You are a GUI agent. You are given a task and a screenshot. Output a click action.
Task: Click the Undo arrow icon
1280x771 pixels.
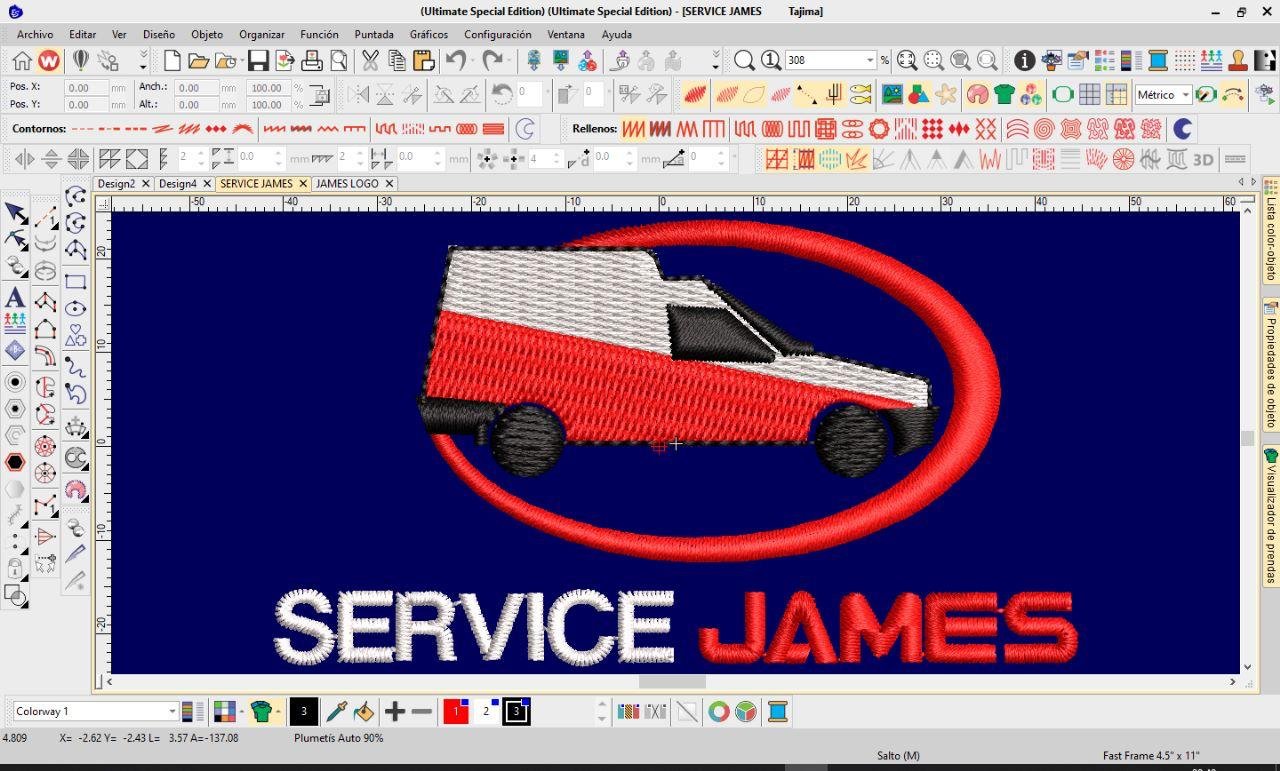pyautogui.click(x=456, y=61)
